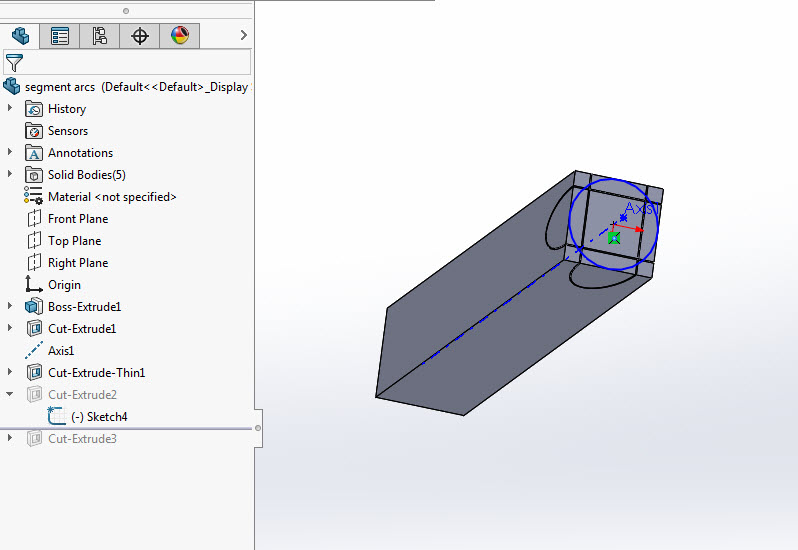This screenshot has width=798, height=550.
Task: Select Material <not specified> item
Action: click(x=111, y=197)
